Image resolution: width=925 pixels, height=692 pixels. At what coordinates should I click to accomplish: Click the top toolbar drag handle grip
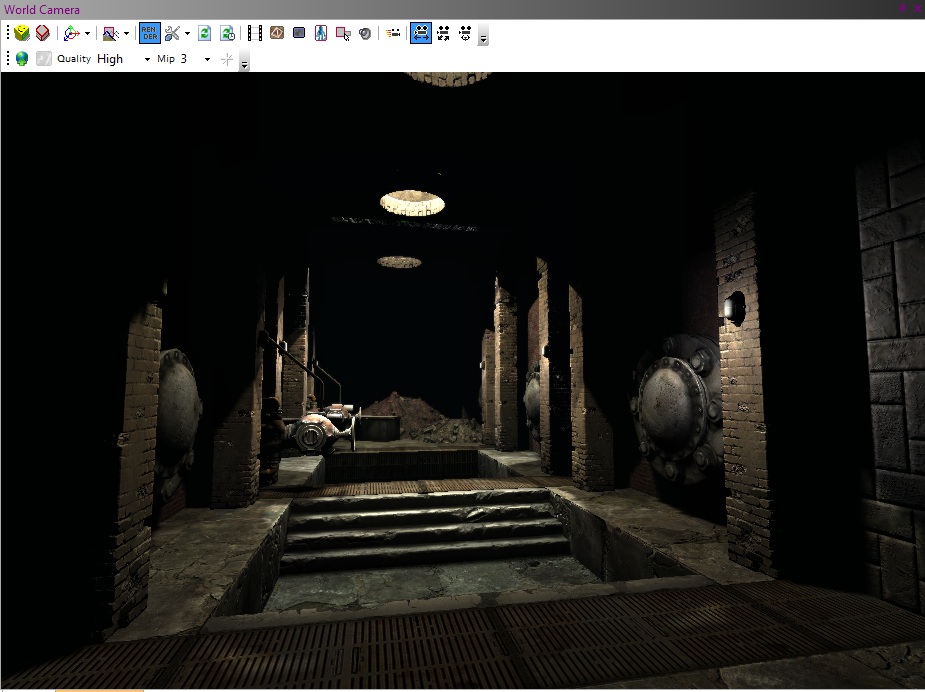[x=8, y=33]
